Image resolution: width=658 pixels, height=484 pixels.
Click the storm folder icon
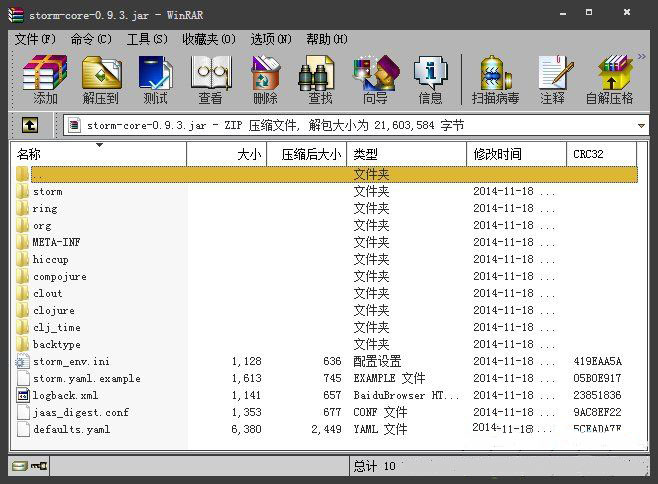23,191
